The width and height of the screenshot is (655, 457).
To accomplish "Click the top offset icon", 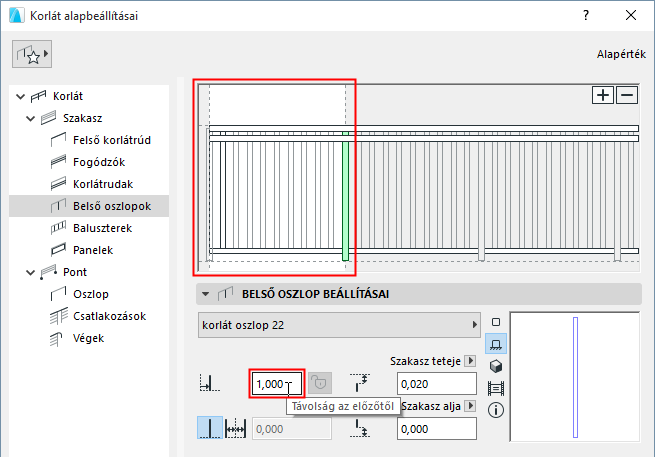I will [360, 383].
